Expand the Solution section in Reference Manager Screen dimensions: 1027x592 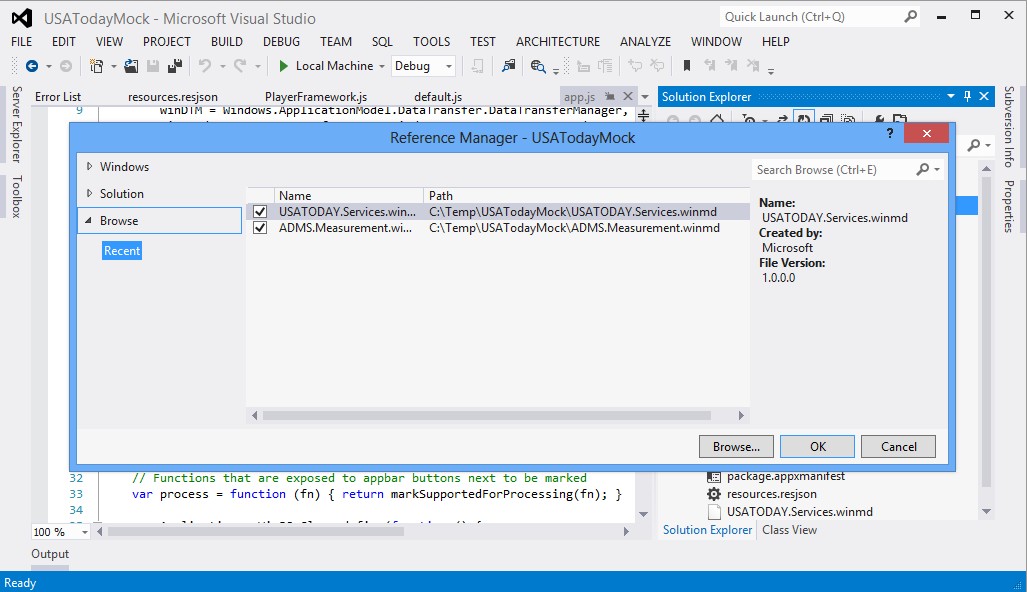tap(92, 193)
